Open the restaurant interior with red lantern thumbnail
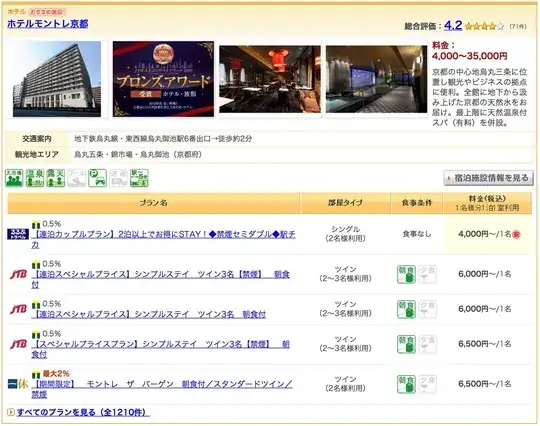This screenshot has width=540, height=426. coord(270,79)
